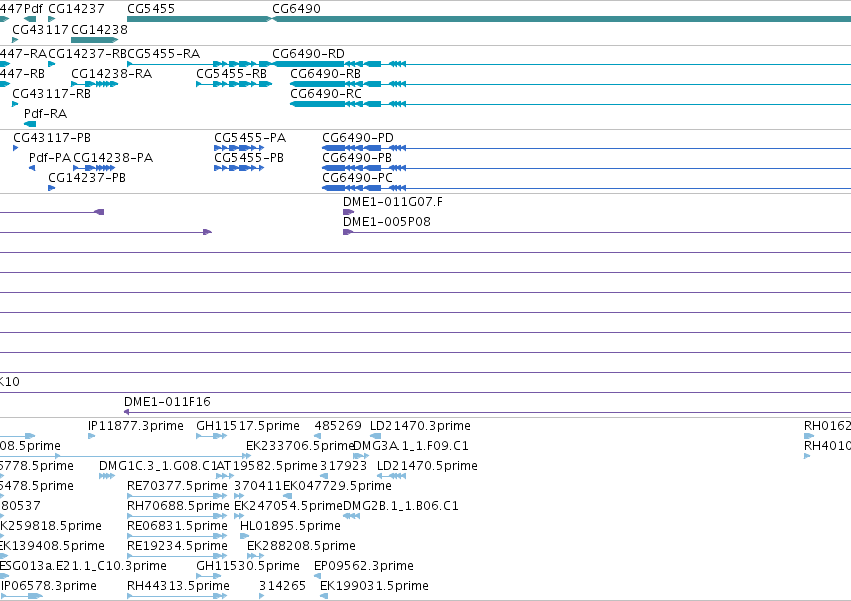The height and width of the screenshot is (601, 851).
Task: Click the CG14237 gene label
Action: click(x=77, y=9)
